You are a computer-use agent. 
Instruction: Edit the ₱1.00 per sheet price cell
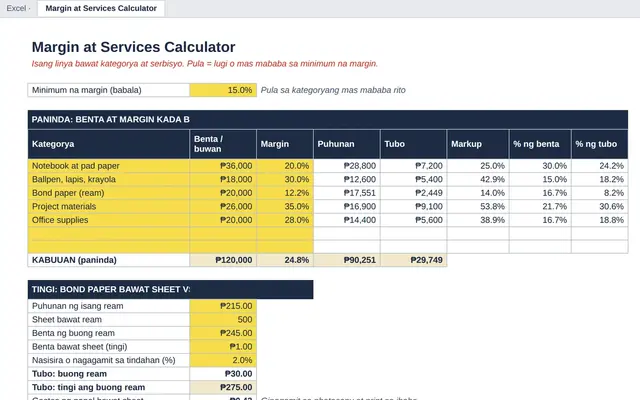pyautogui.click(x=223, y=347)
